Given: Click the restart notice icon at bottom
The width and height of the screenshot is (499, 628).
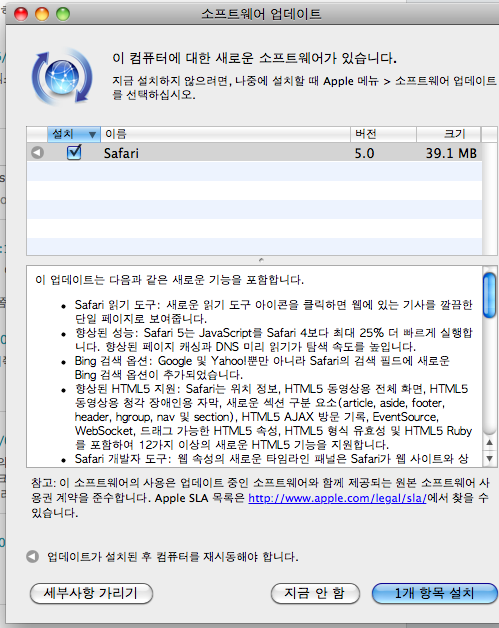Looking at the screenshot, I should click(x=32, y=557).
